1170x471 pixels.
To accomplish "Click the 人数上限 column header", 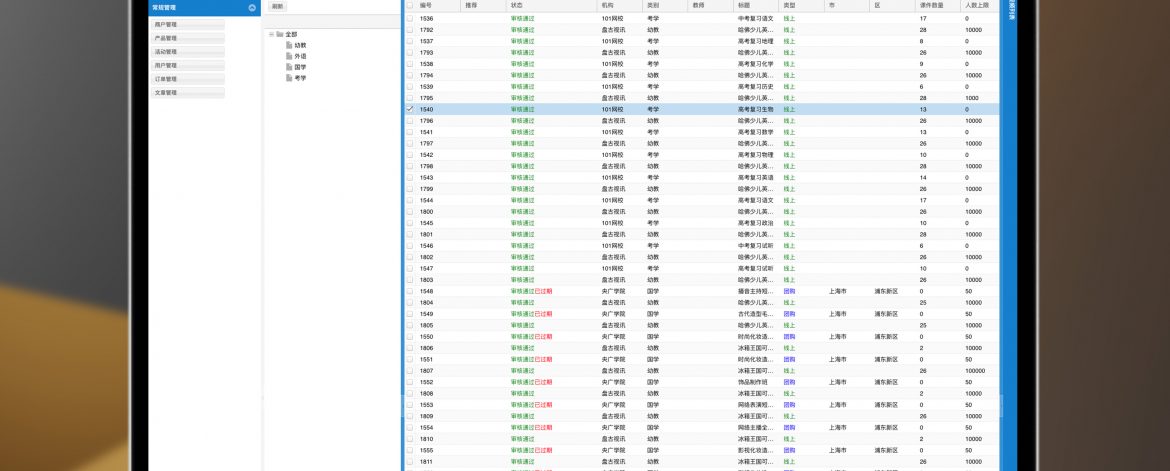I will [x=979, y=4].
